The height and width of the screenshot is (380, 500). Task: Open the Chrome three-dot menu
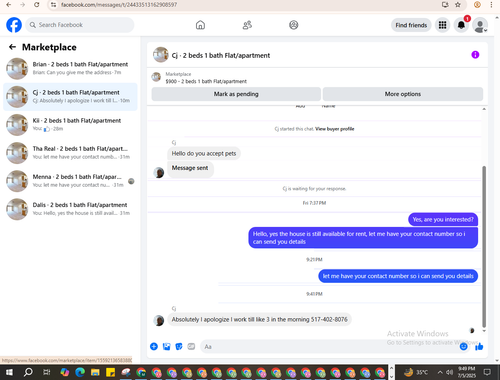[x=491, y=5]
